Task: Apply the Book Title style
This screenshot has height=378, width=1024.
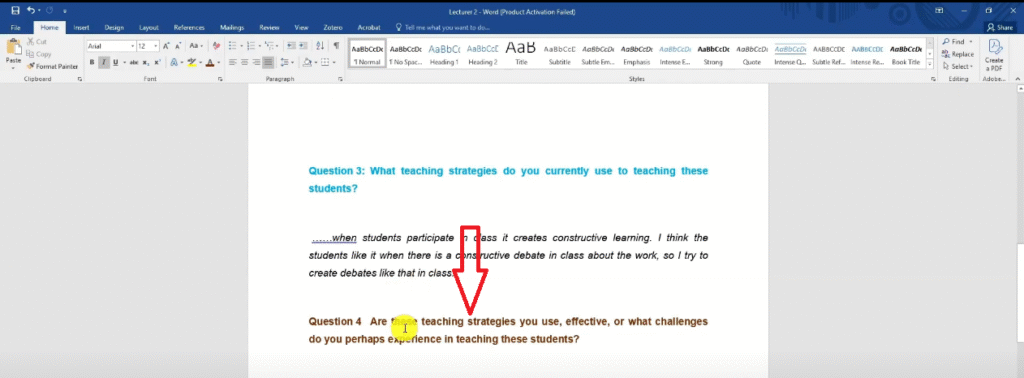Action: click(x=906, y=54)
